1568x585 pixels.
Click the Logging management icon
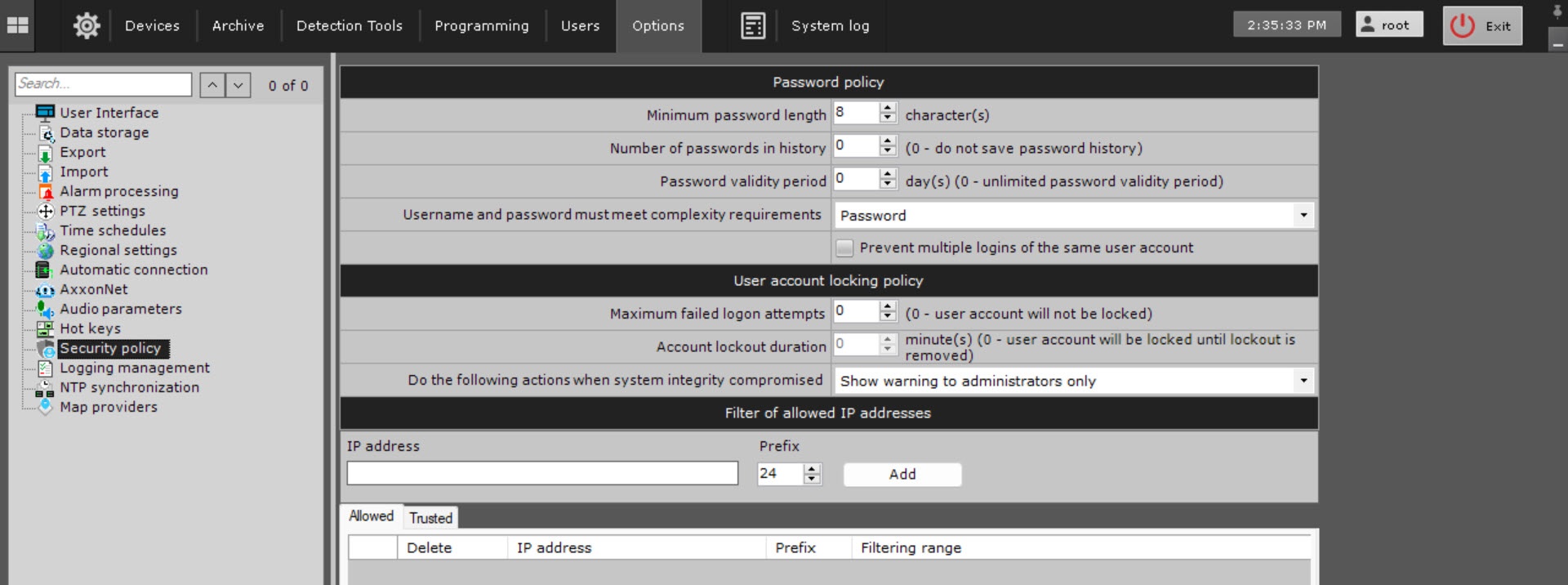46,368
